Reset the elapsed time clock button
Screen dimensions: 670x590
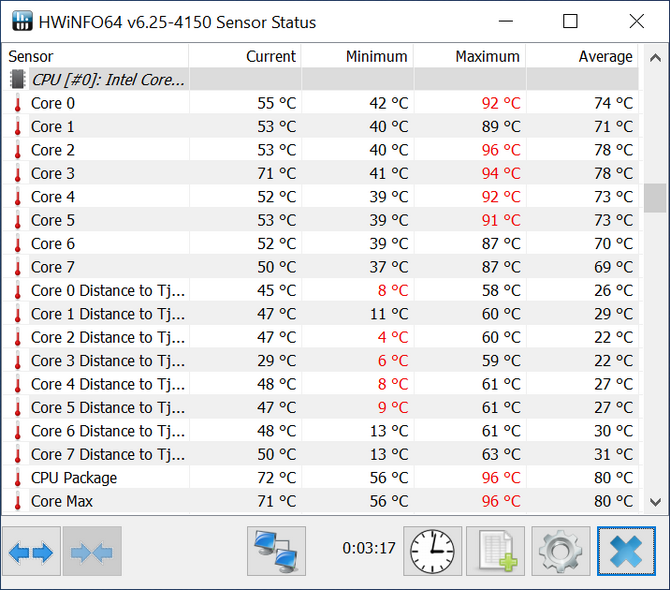[432, 551]
